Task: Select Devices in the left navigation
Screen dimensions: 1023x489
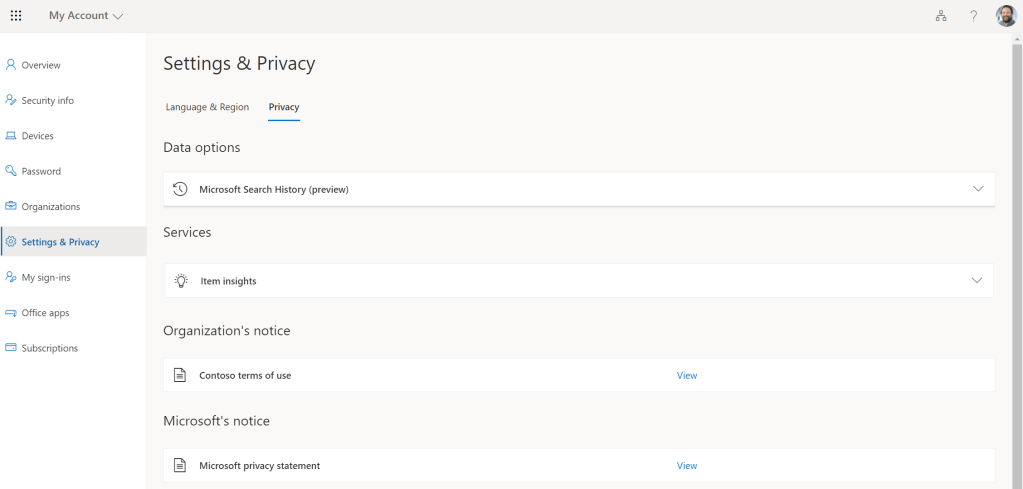Action: [37, 136]
